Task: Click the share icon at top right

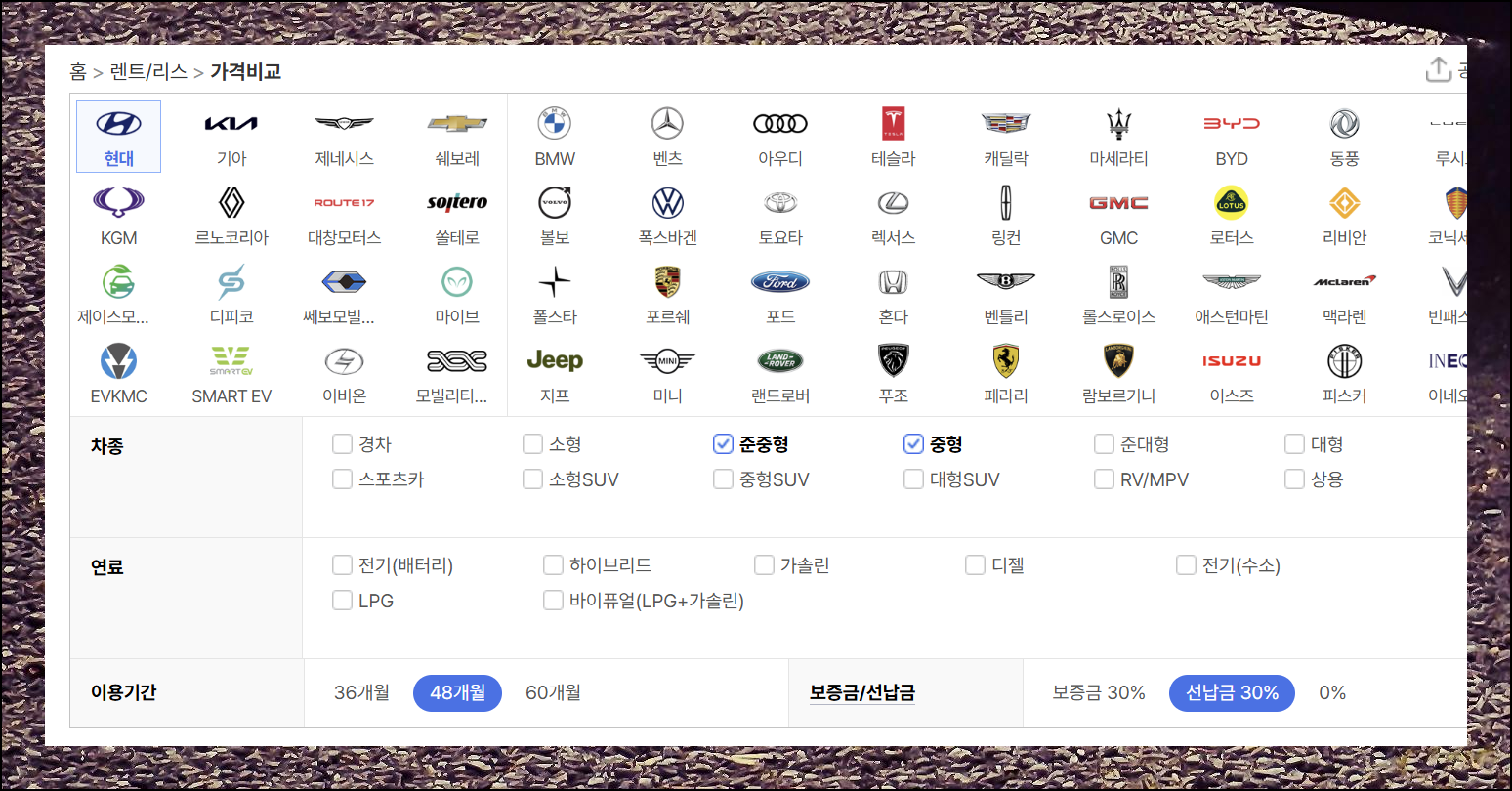Action: click(x=1438, y=70)
